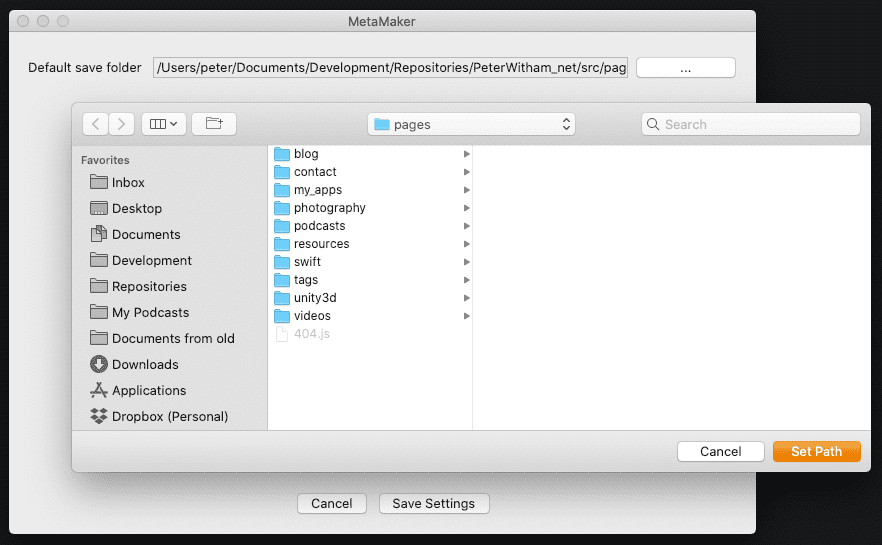
Task: Click the Documents sidebar icon
Action: pos(99,234)
